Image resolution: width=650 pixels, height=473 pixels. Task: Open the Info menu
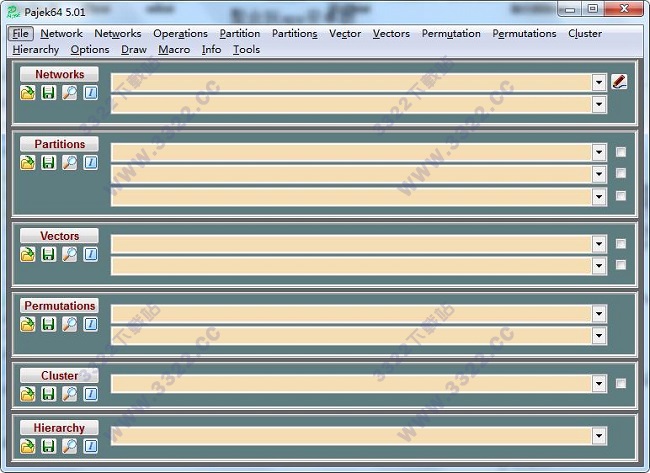[211, 50]
